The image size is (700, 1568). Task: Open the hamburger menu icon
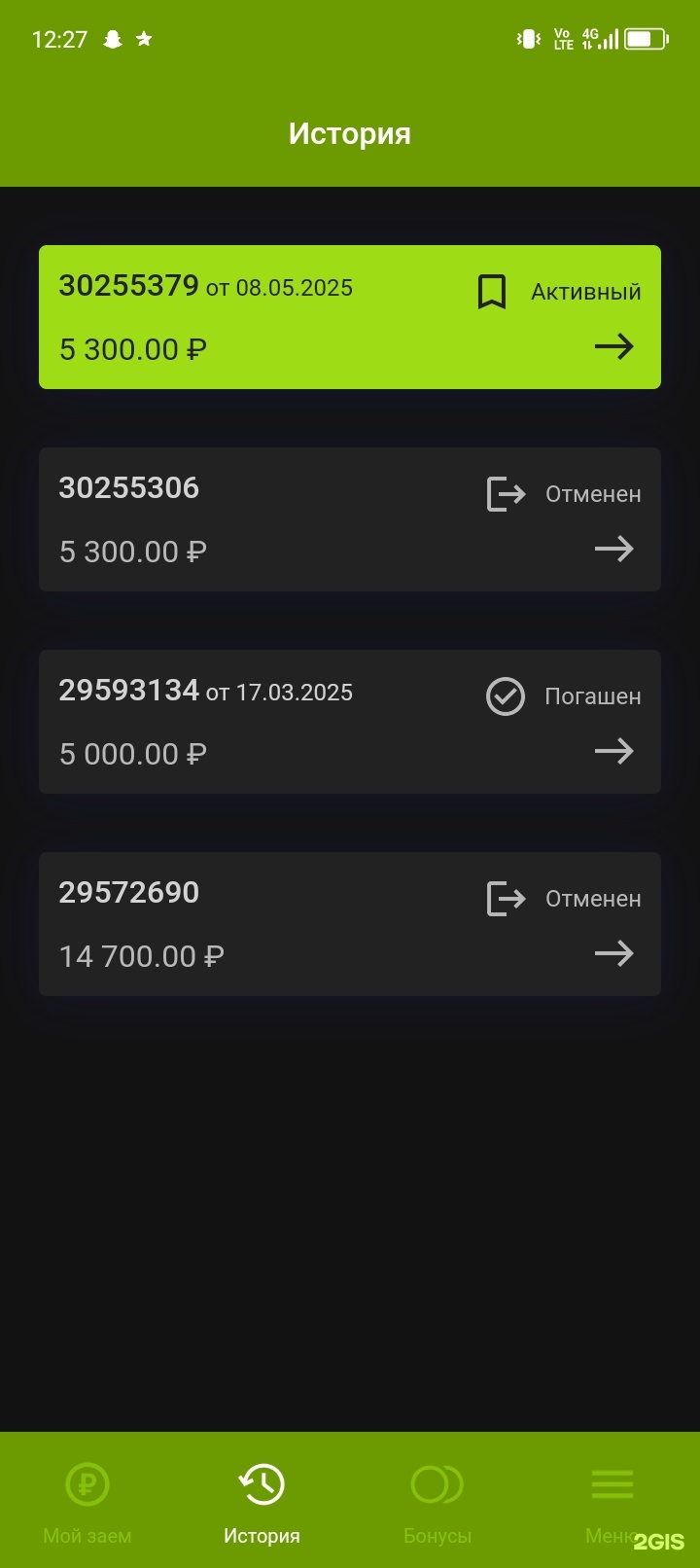click(x=612, y=1484)
